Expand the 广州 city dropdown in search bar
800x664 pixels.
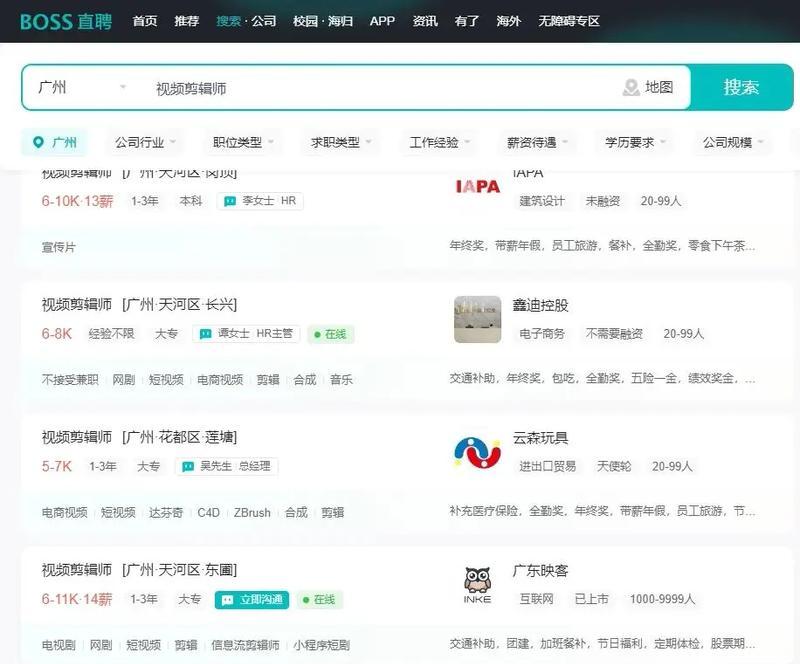click(x=82, y=87)
